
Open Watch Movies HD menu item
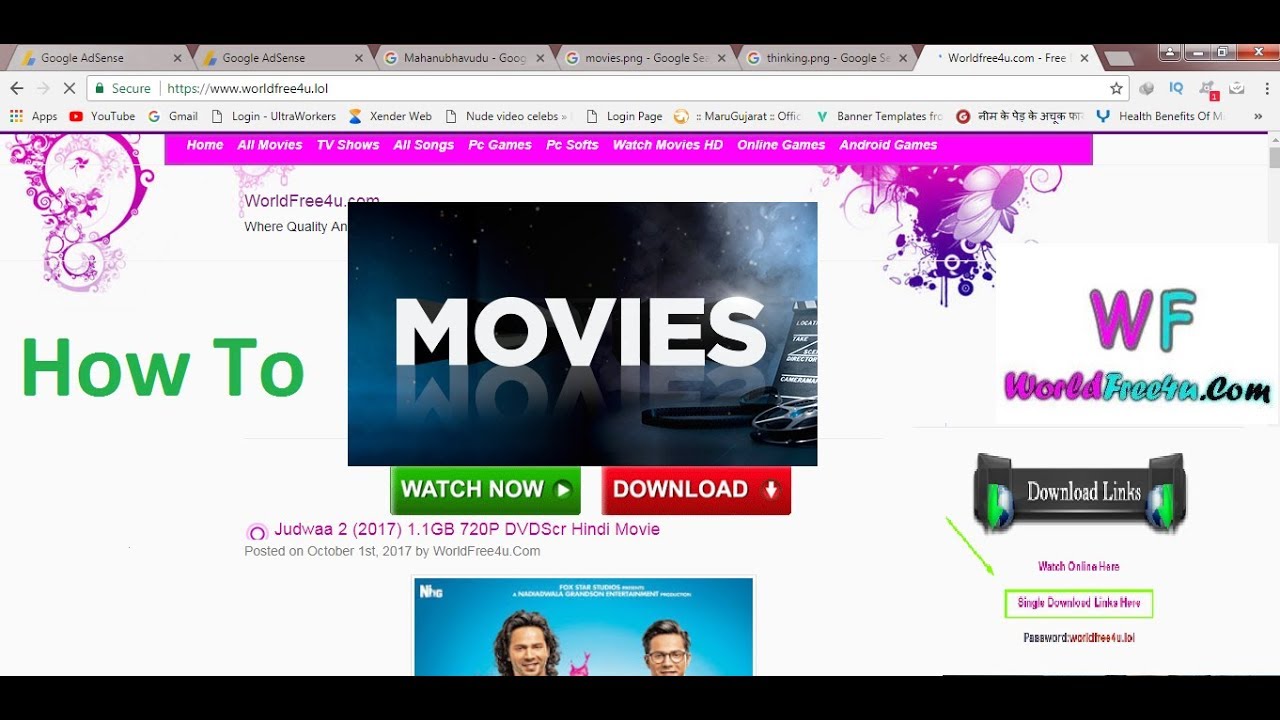[x=668, y=145]
